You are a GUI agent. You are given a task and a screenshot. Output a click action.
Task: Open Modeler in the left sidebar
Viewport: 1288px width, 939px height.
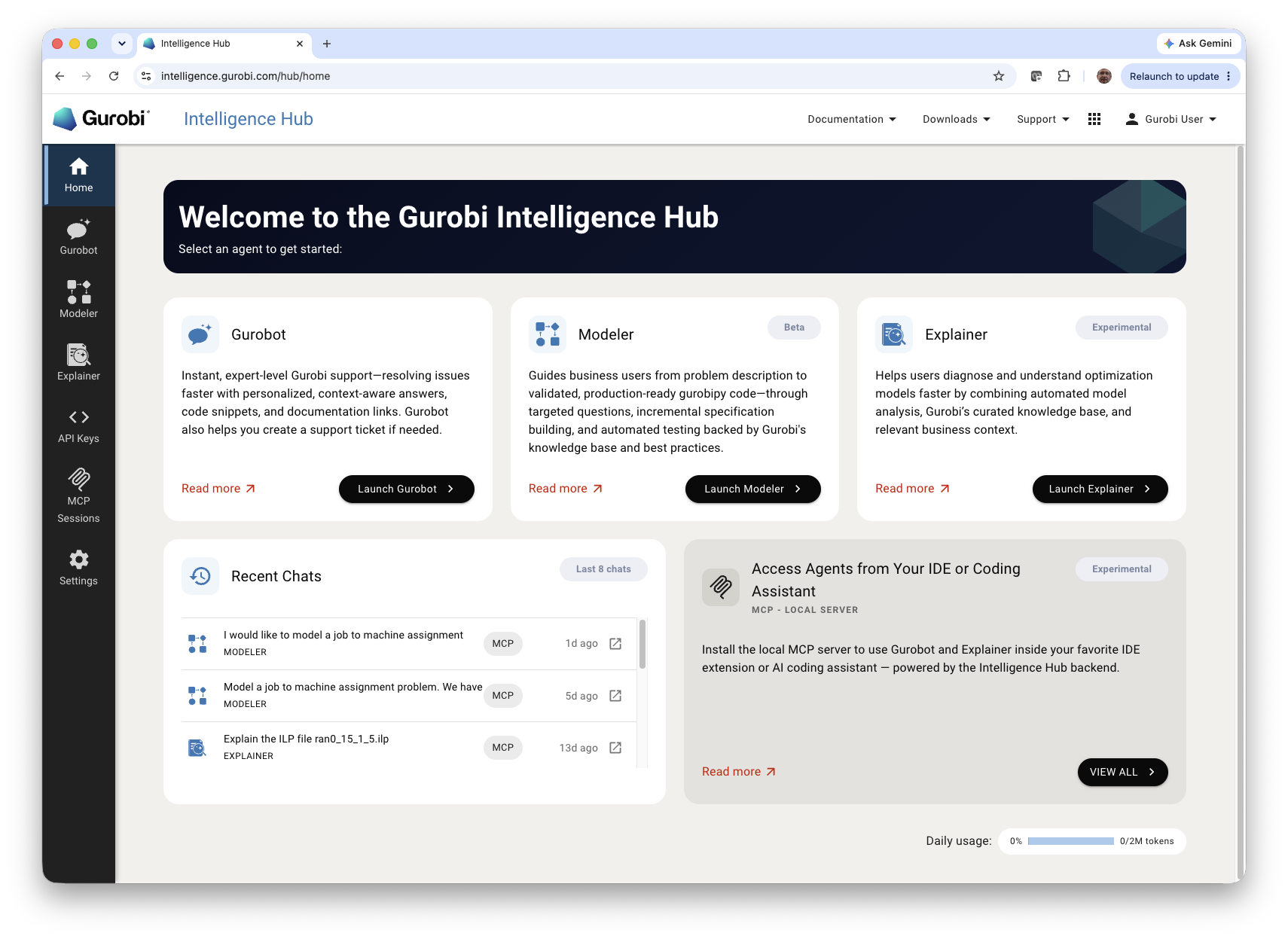(x=78, y=300)
